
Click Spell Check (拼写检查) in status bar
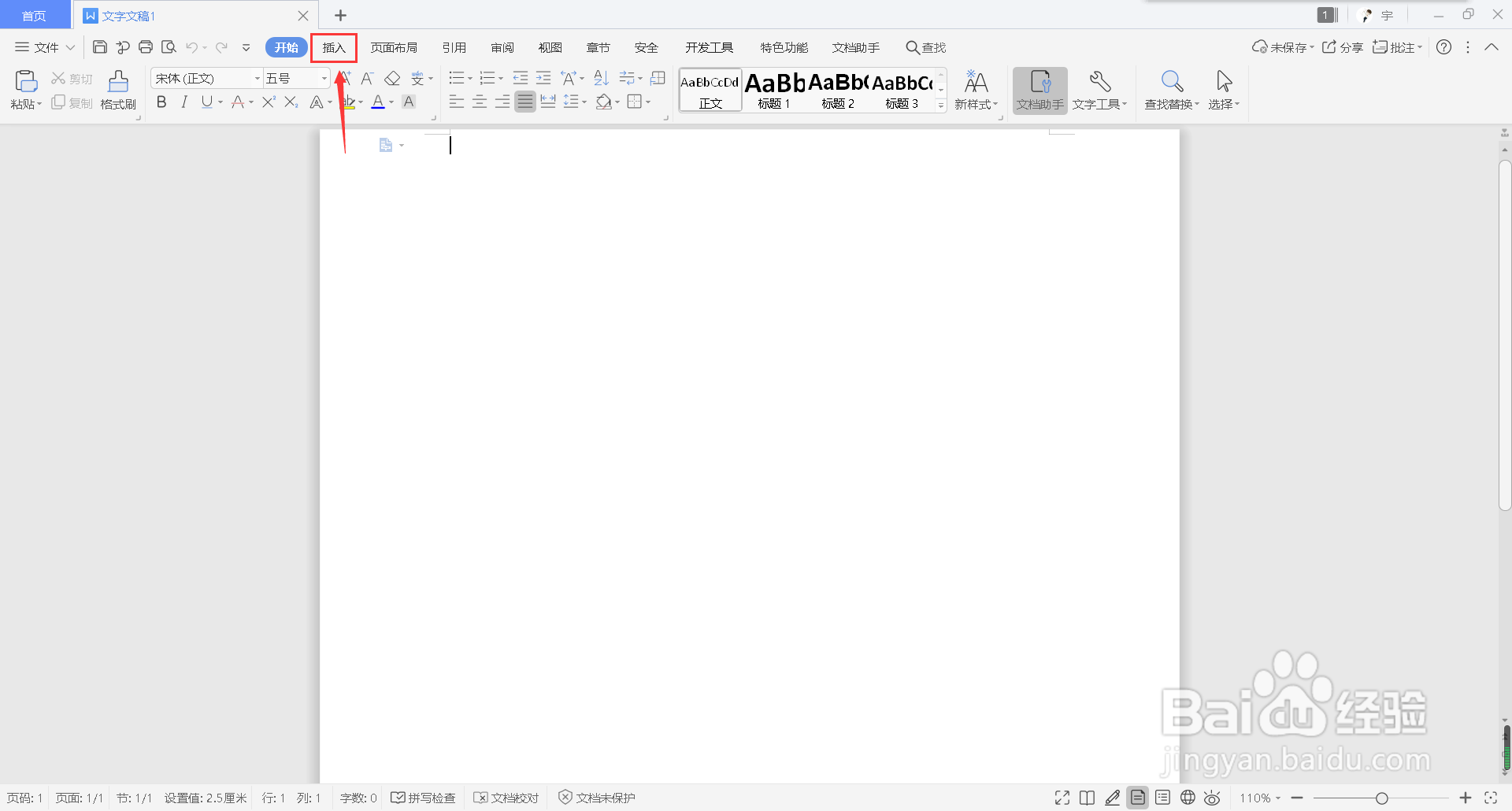point(424,798)
